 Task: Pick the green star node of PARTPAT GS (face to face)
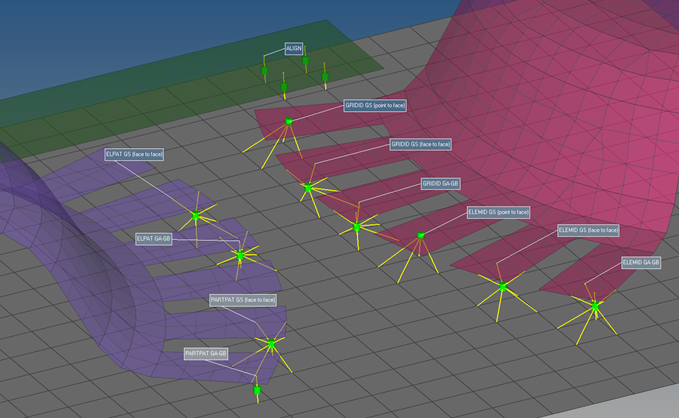[x=271, y=344]
